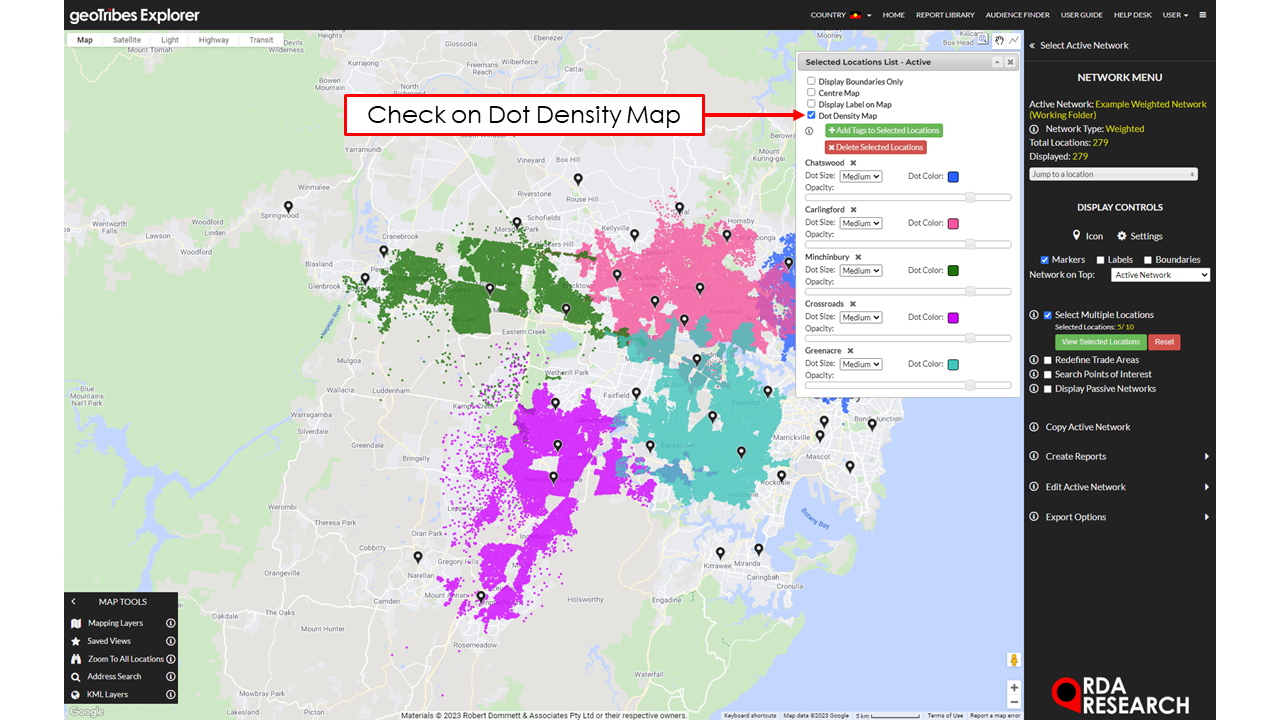Toggle the Boundaries checkbox
Image resolution: width=1280 pixels, height=720 pixels.
coord(1148,260)
